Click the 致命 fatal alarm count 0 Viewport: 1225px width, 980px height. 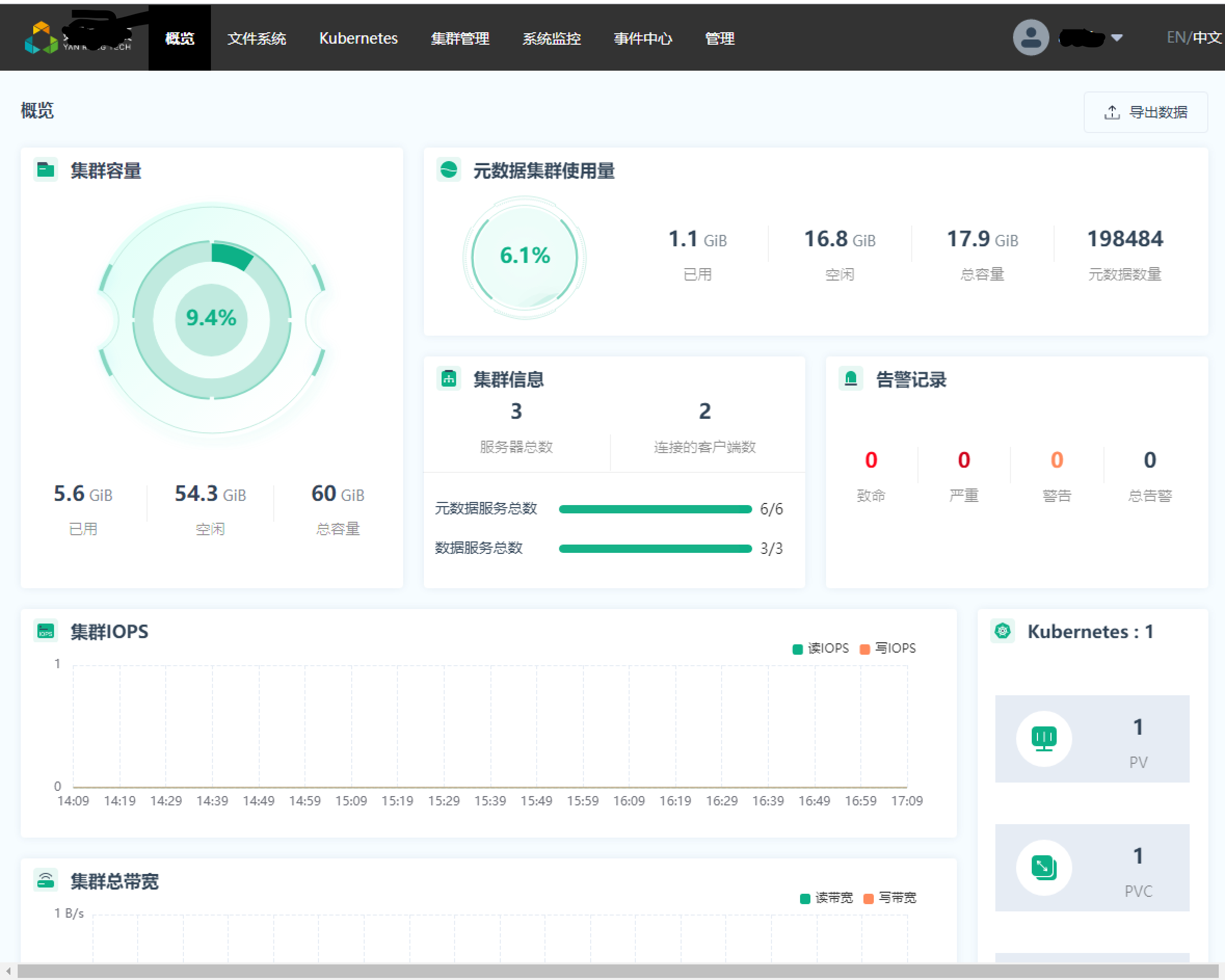(871, 459)
